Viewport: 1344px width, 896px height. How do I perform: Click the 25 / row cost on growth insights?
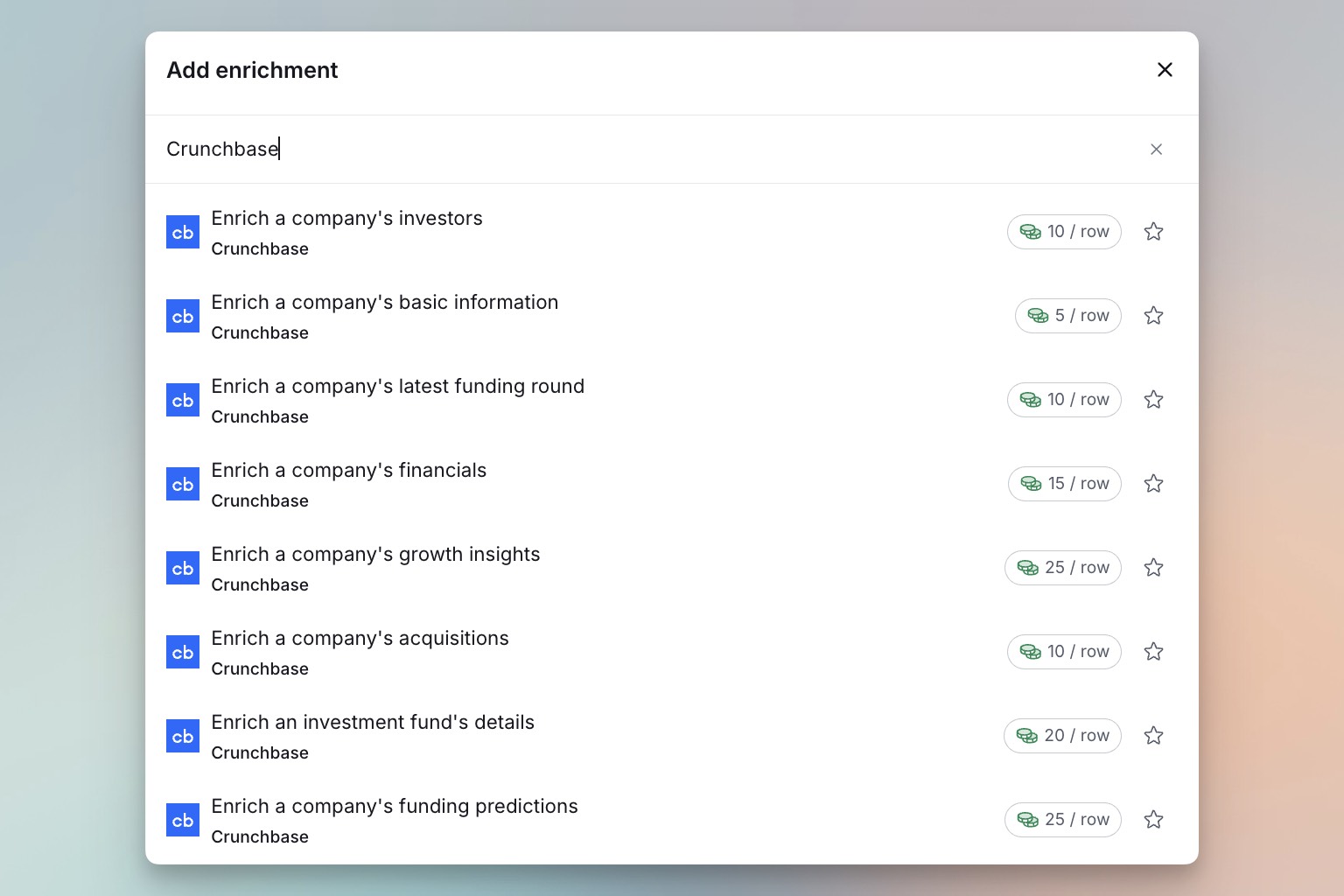1063,568
